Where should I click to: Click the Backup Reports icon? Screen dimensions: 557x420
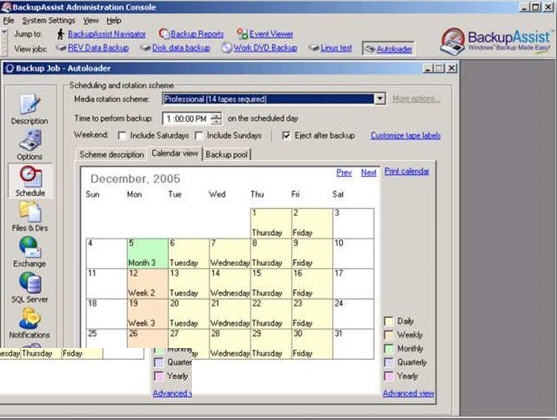point(164,34)
